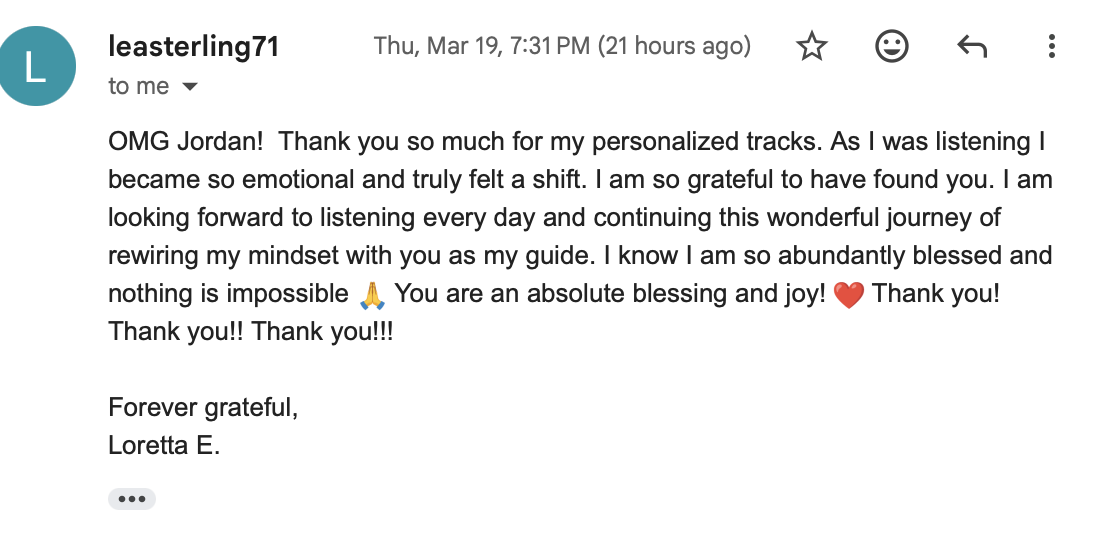This screenshot has width=1118, height=540.
Task: Click the "(21 hours ago)" relative time text
Action: coord(674,46)
